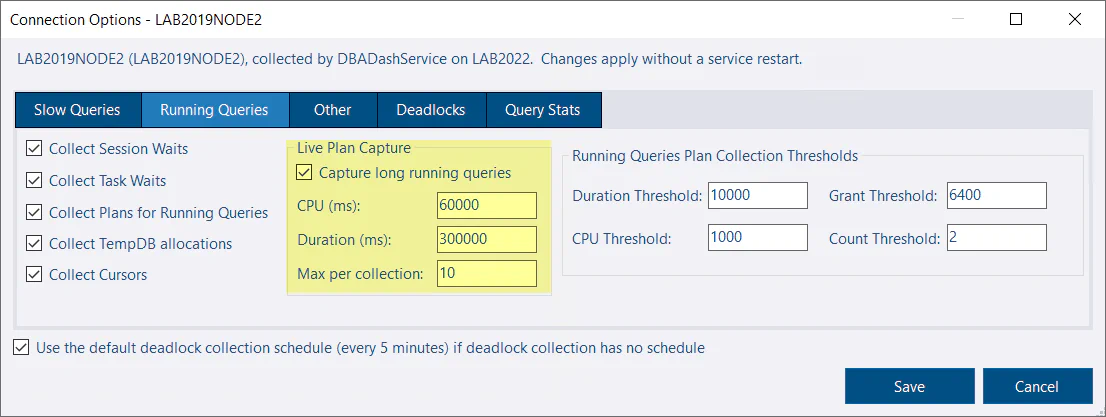This screenshot has width=1106, height=417.
Task: Click the CPU (ms) input field
Action: (487, 205)
